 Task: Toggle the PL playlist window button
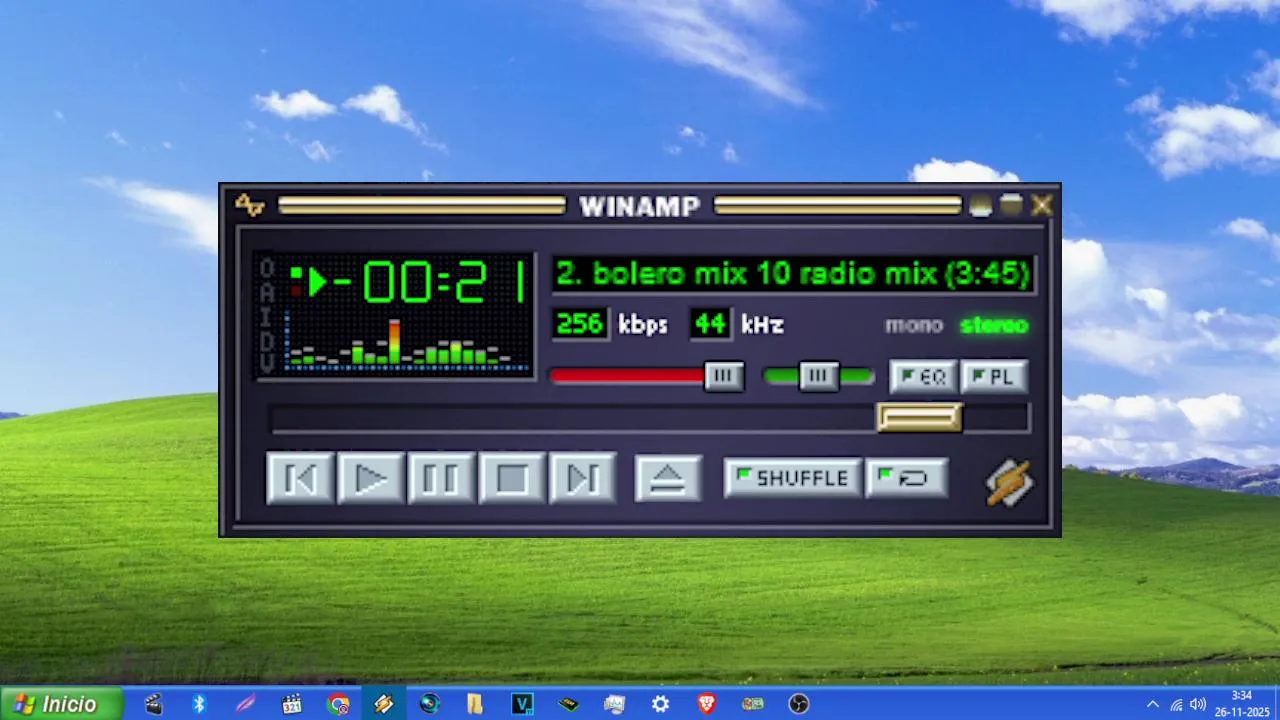994,376
